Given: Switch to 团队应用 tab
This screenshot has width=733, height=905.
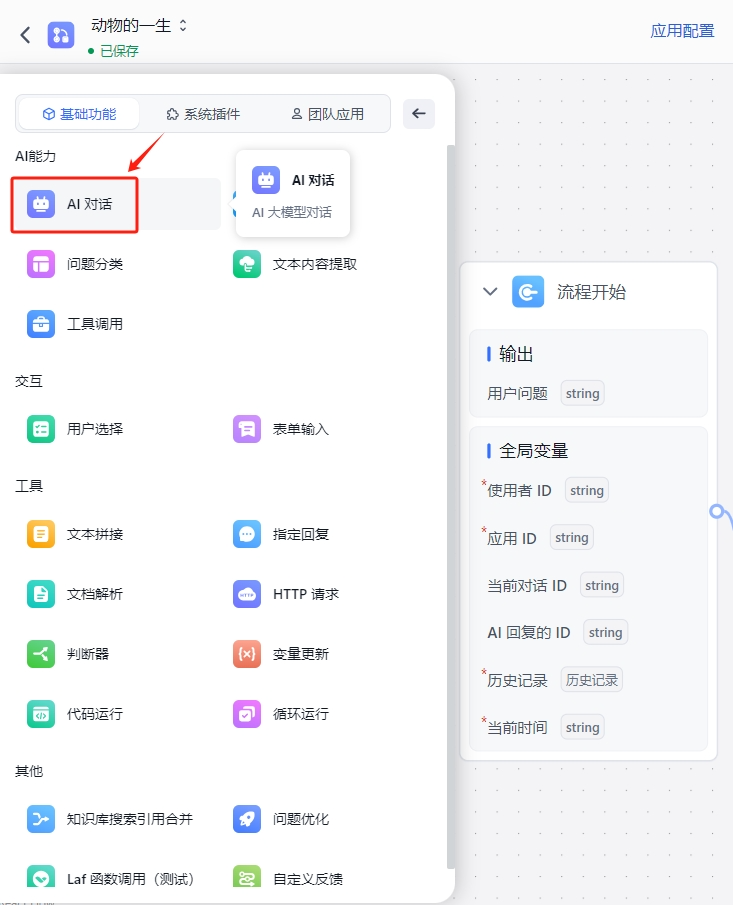Looking at the screenshot, I should (x=327, y=114).
